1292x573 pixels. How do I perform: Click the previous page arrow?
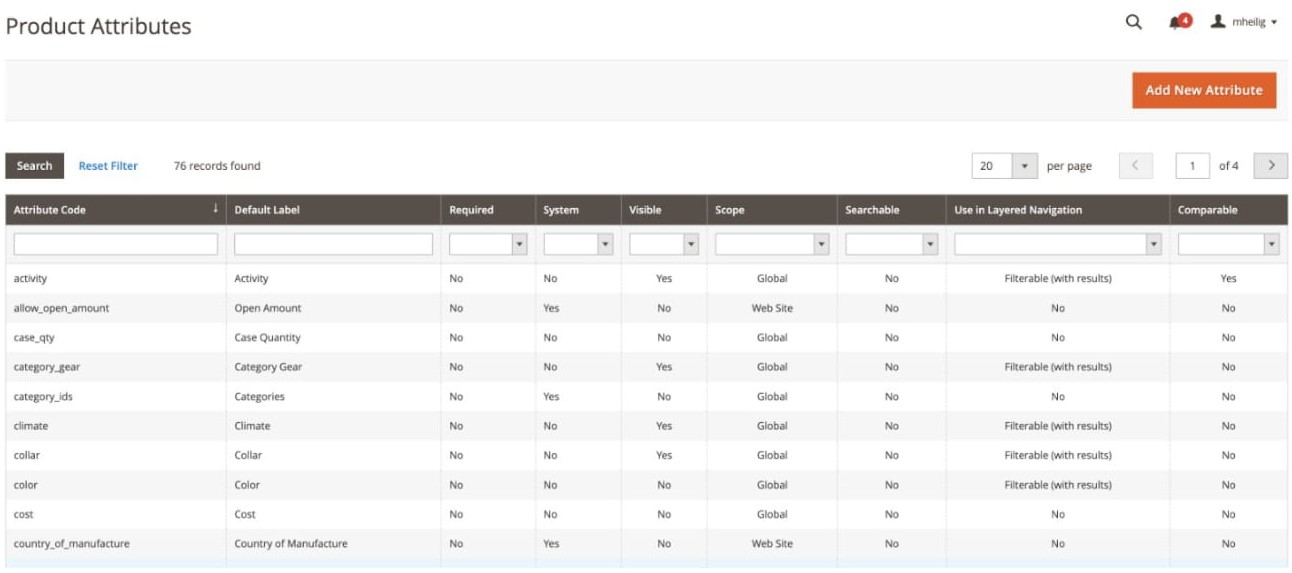point(1135,166)
